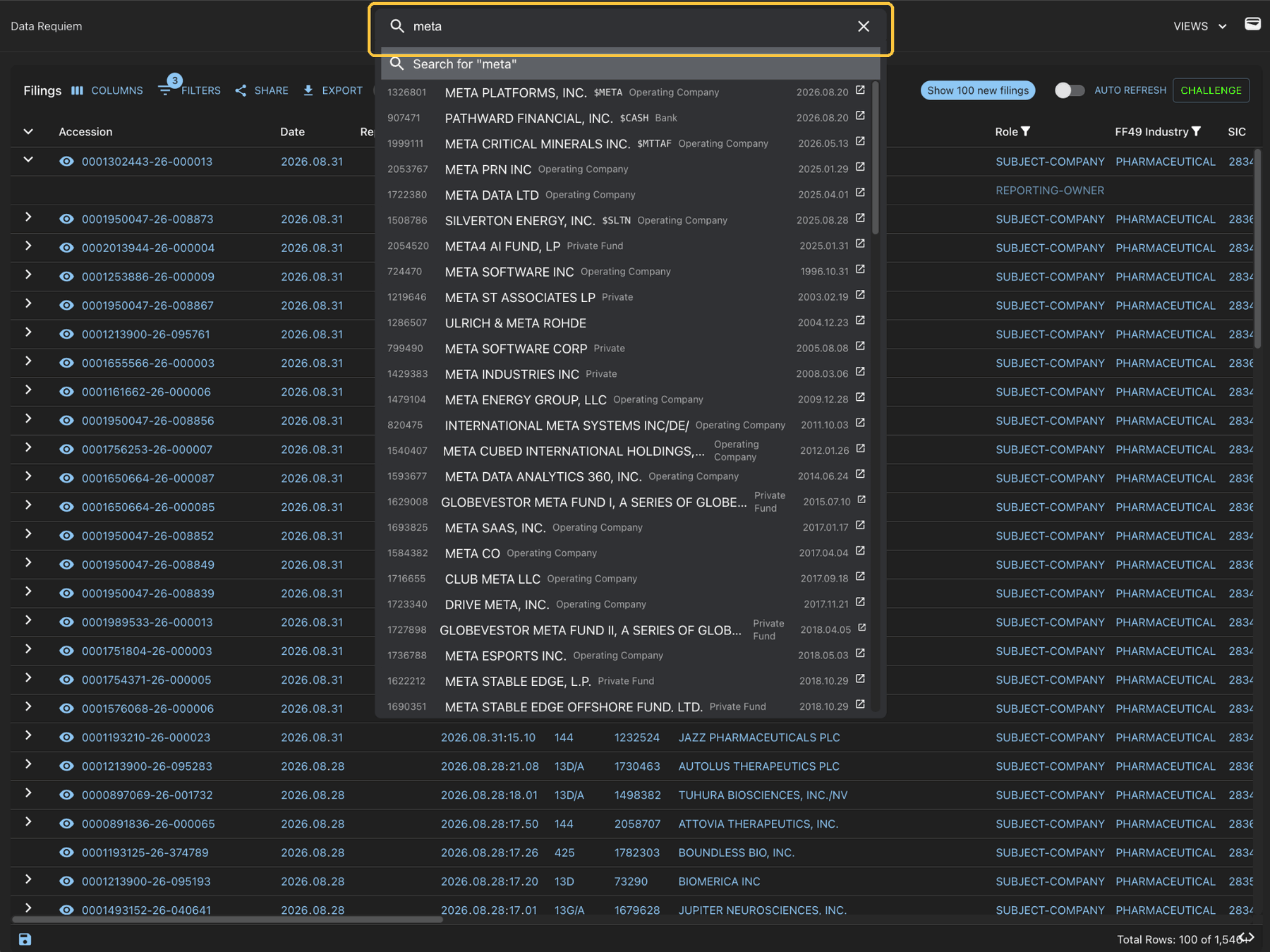The width and height of the screenshot is (1270, 952).
Task: Open META PRN INC external link icon
Action: point(860,167)
